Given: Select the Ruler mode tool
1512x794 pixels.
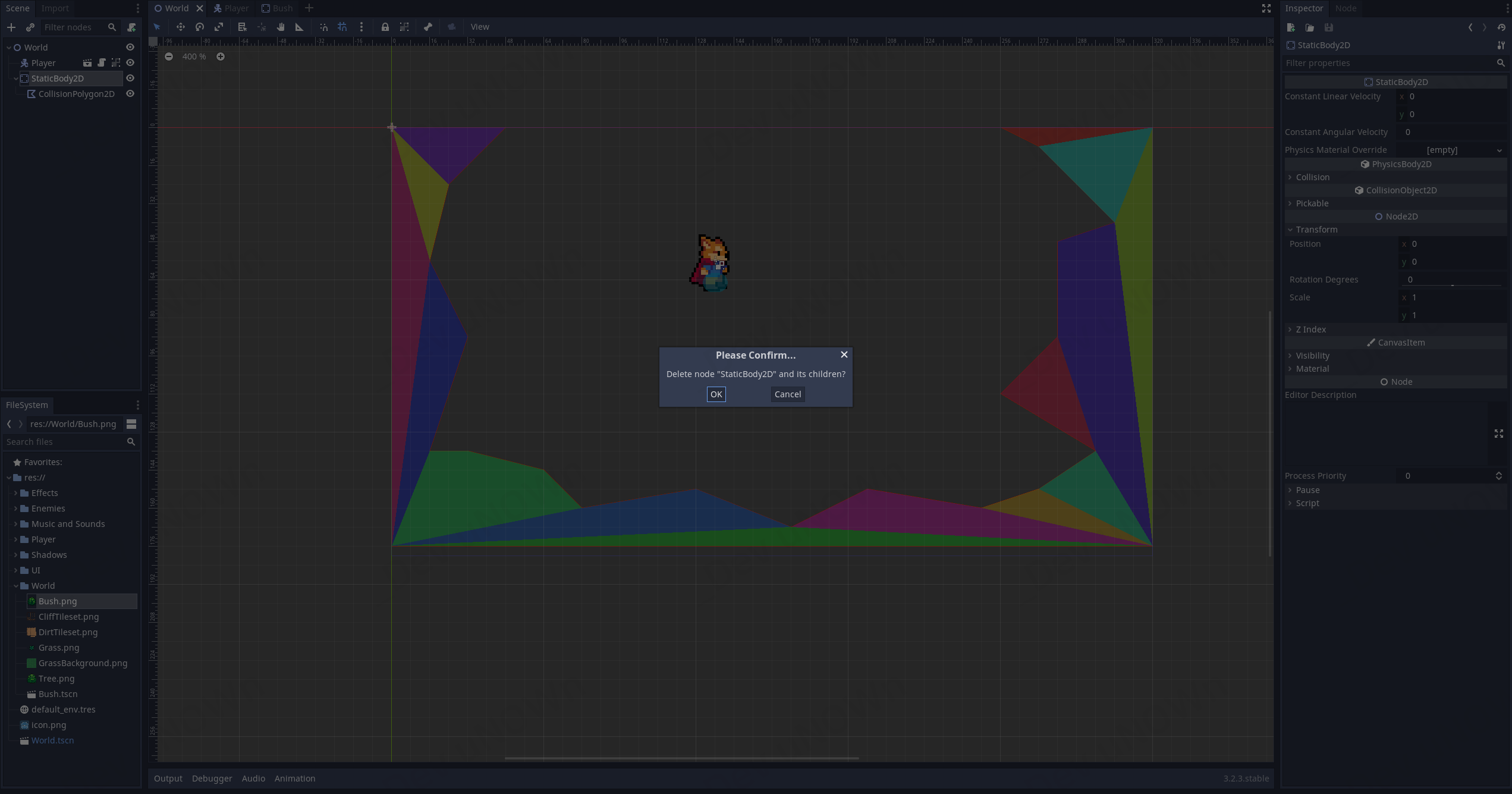Looking at the screenshot, I should [300, 27].
